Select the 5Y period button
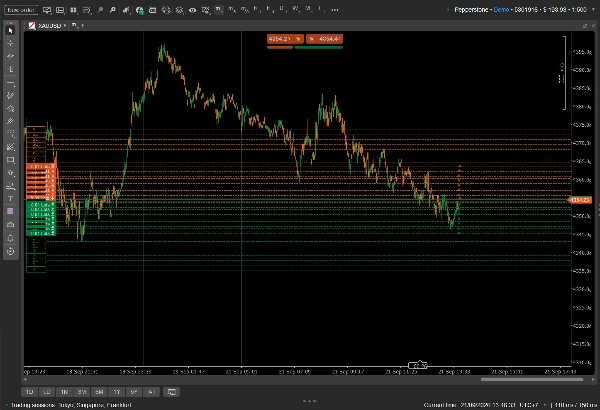Screen dimensions: 600x410 [x=134, y=392]
